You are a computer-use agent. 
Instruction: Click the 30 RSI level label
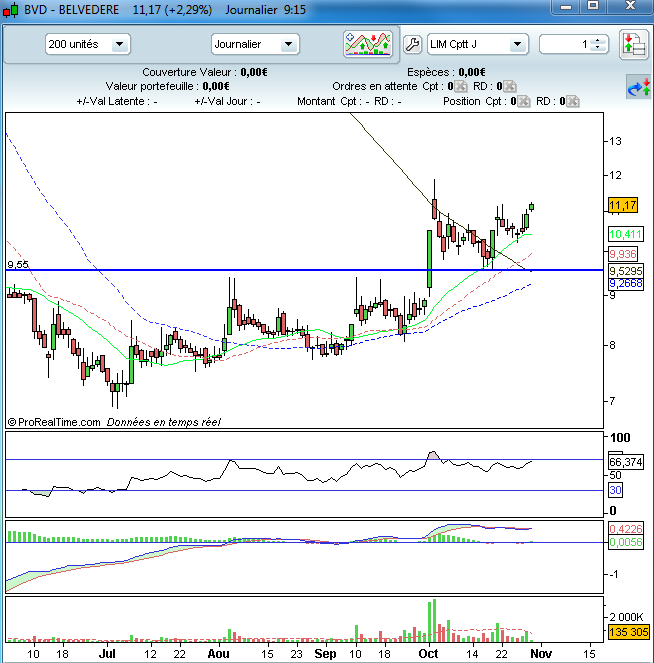615,490
